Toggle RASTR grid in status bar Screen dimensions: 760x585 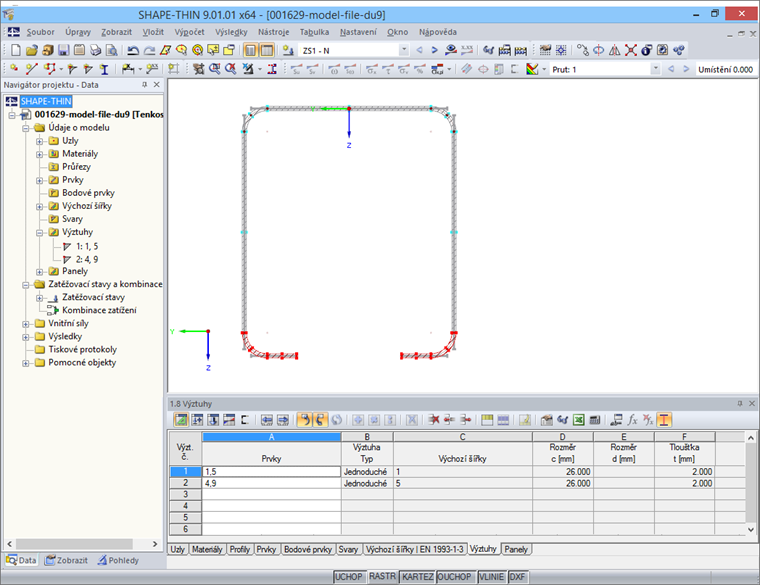pyautogui.click(x=382, y=576)
